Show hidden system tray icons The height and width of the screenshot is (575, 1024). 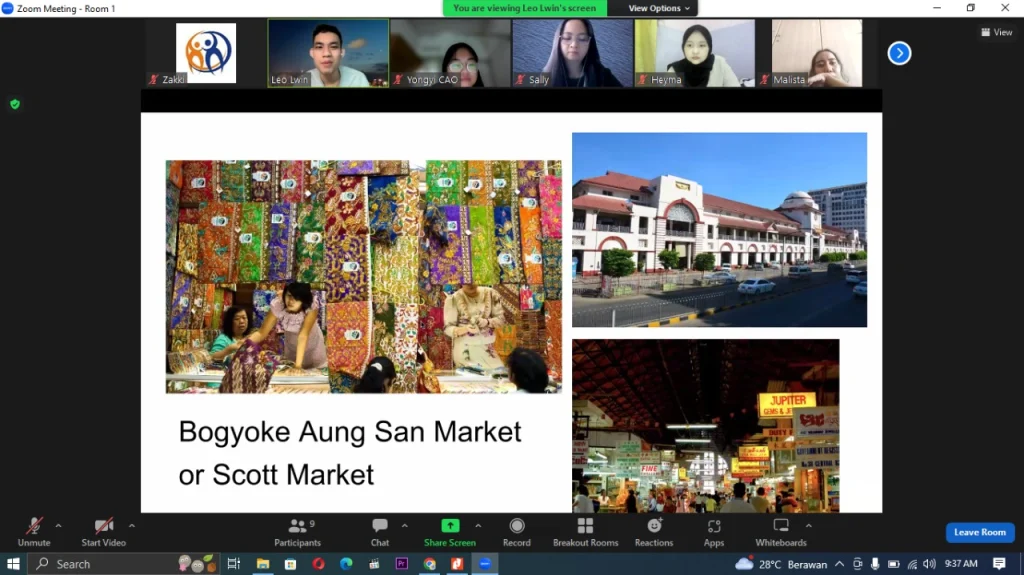839,564
